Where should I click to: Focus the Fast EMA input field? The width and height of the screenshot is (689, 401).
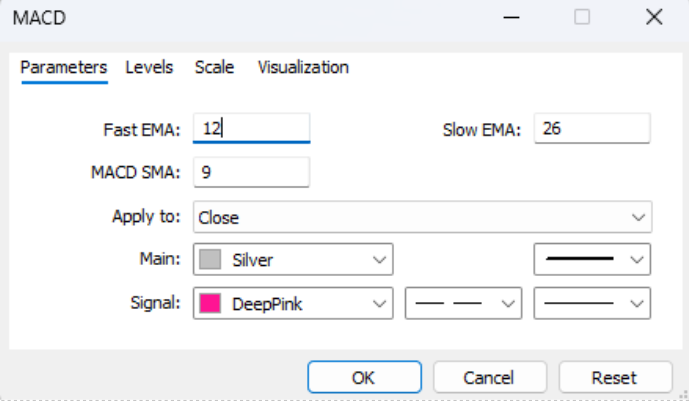pyautogui.click(x=252, y=128)
